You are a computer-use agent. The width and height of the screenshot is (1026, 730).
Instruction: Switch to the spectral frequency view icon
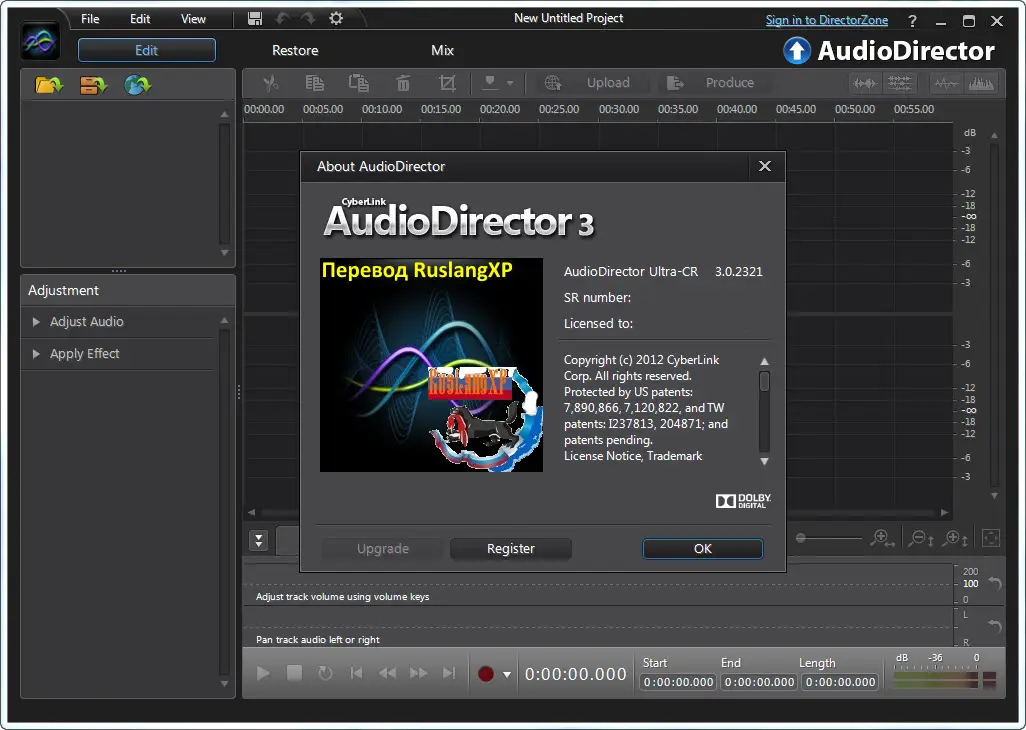900,83
